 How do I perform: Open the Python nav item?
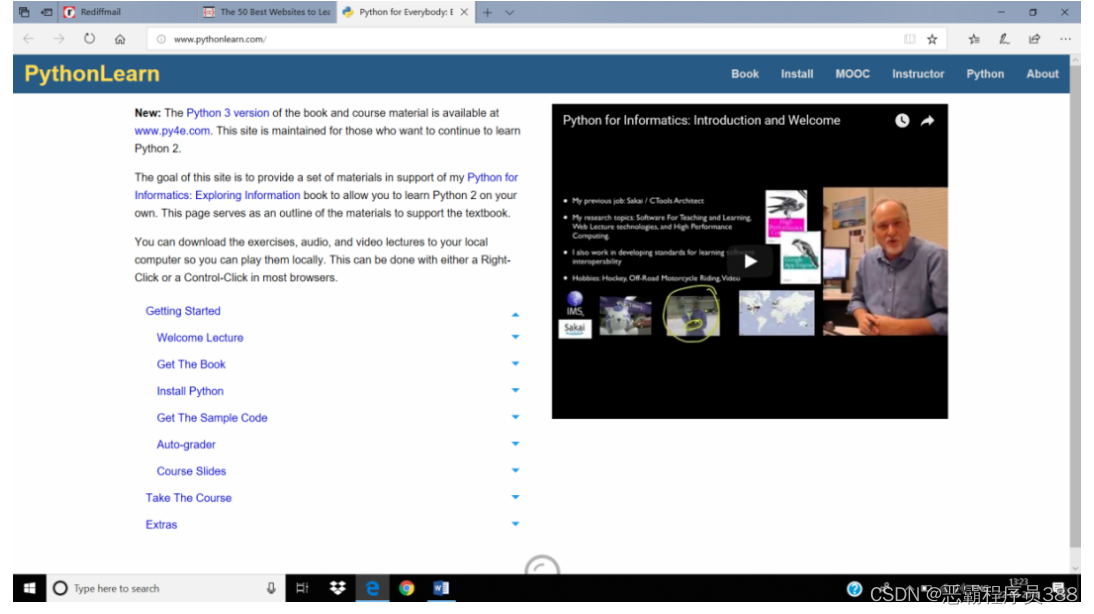(984, 74)
